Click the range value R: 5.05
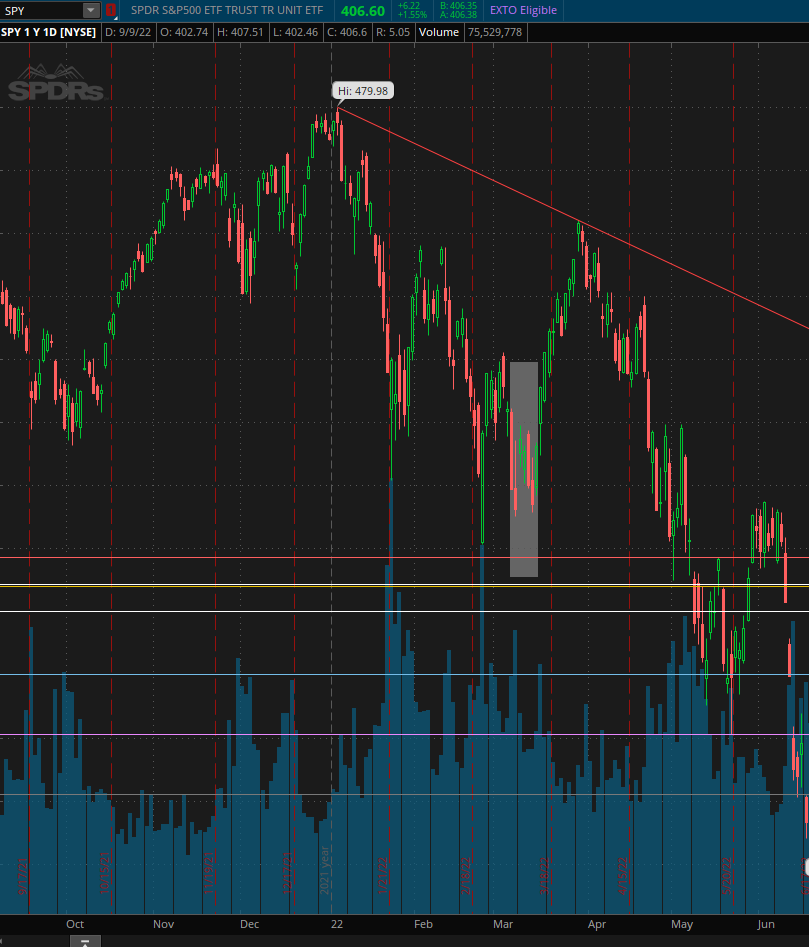This screenshot has height=947, width=809. (x=393, y=32)
